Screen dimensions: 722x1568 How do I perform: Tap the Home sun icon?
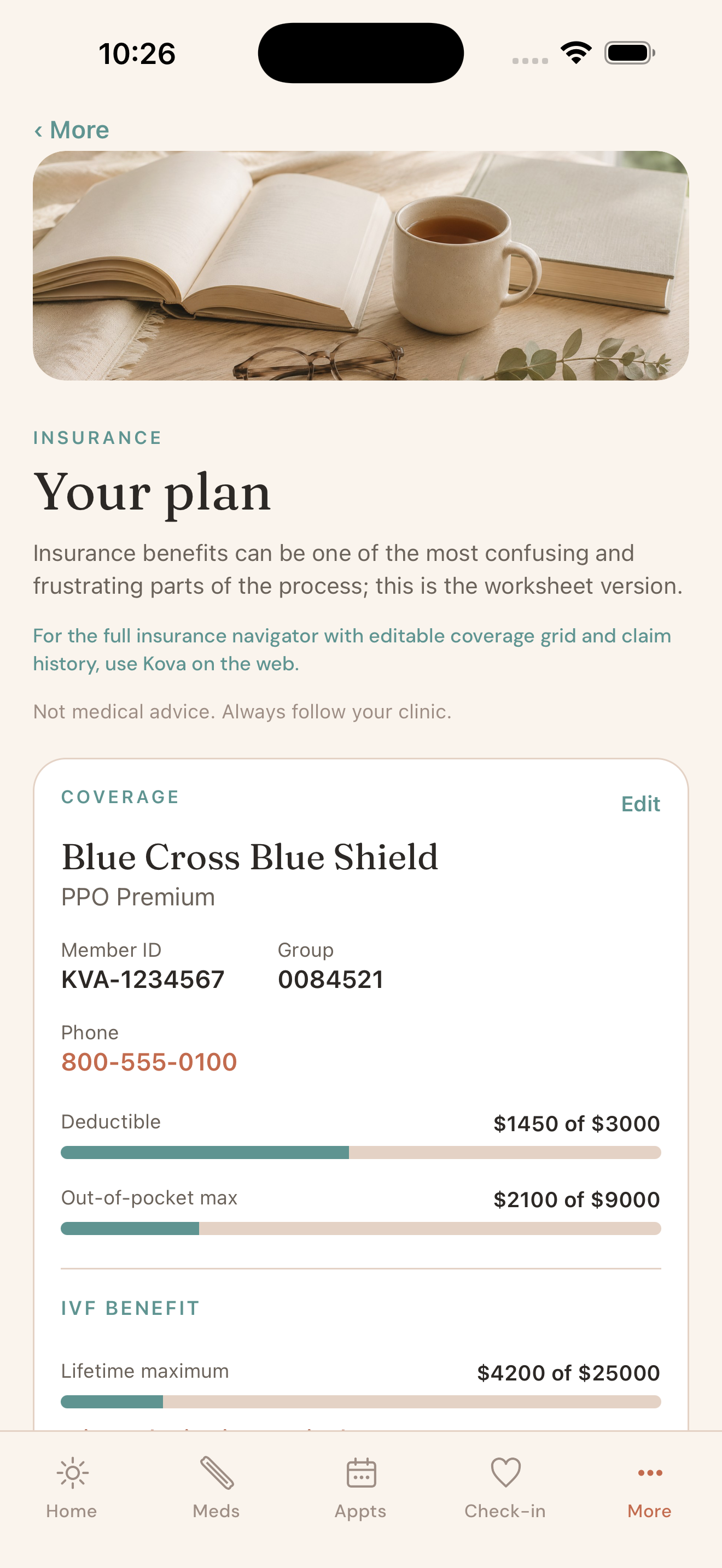point(72,1473)
